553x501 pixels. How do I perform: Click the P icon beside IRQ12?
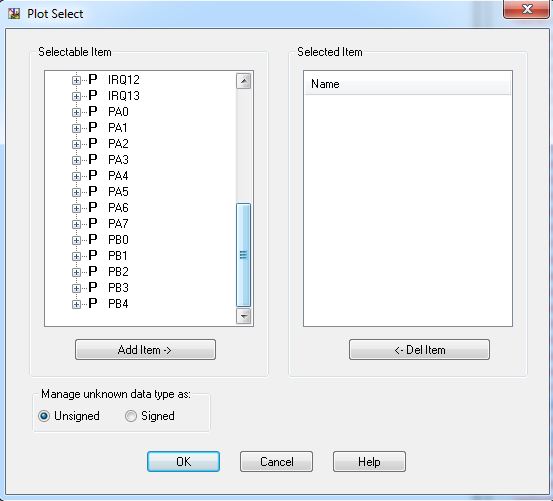(x=93, y=79)
